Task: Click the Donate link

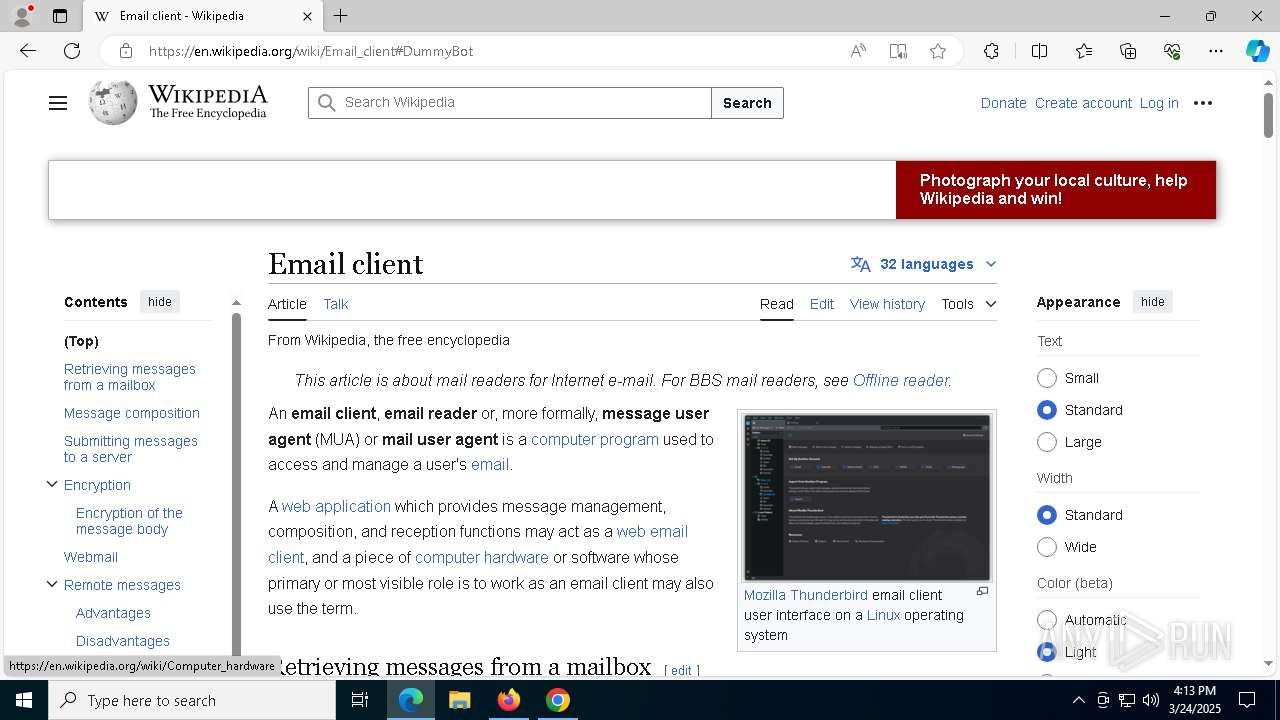Action: coord(1003,103)
